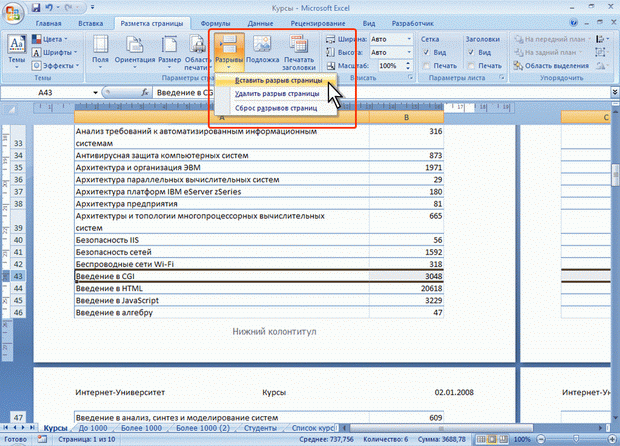Switch to the Разработчик ribbon tab
This screenshot has width=620, height=446.
coord(412,24)
